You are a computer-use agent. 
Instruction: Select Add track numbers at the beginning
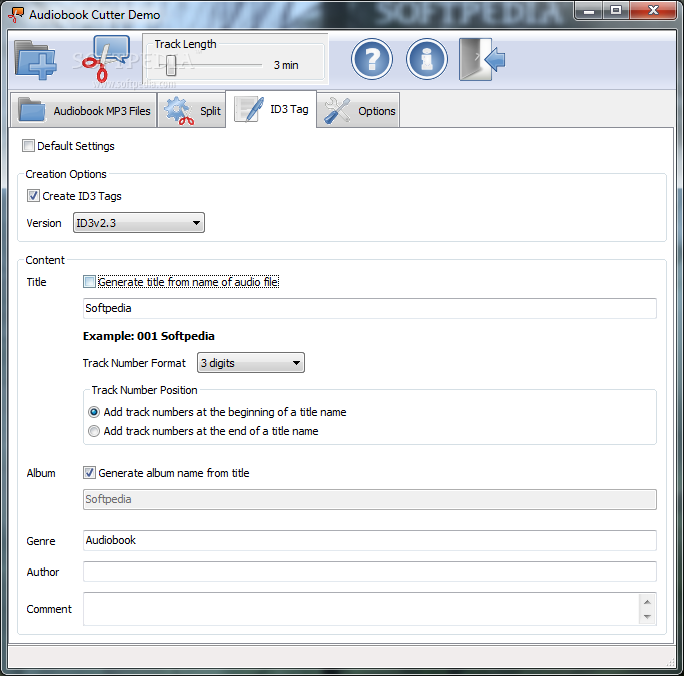tap(94, 412)
